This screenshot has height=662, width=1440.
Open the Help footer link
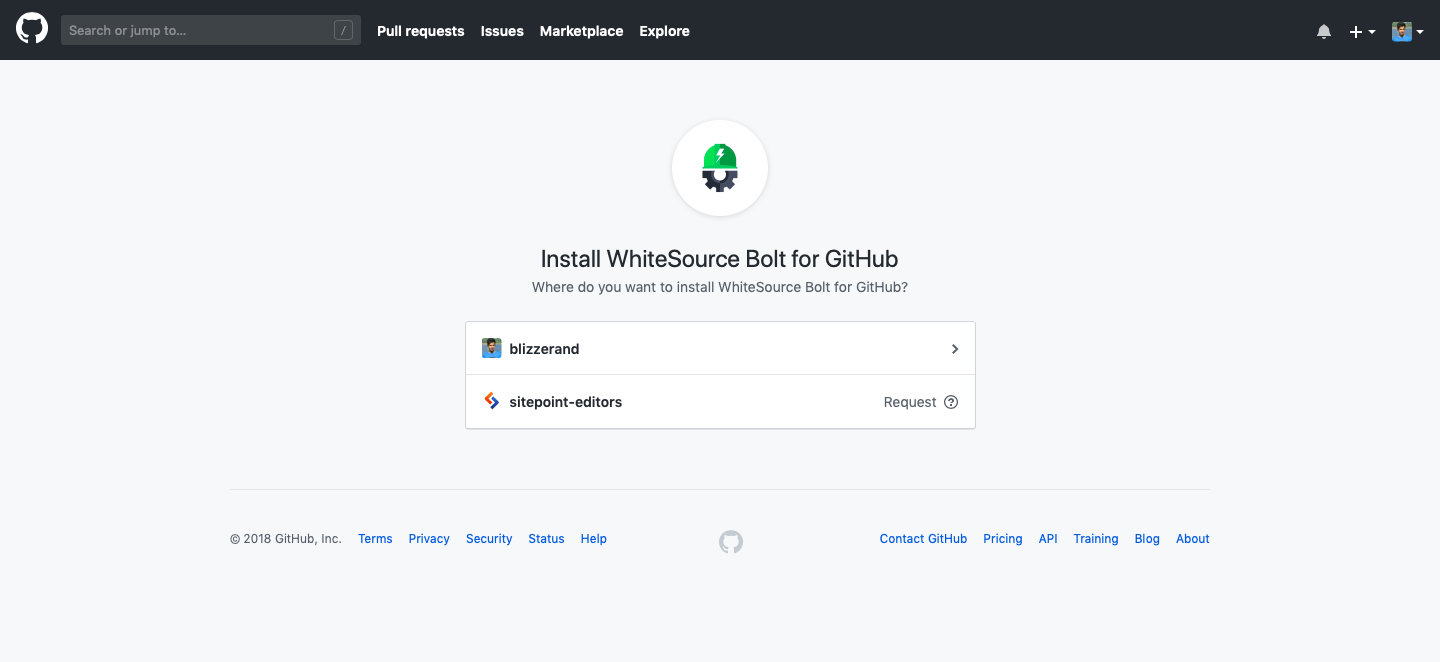[594, 539]
